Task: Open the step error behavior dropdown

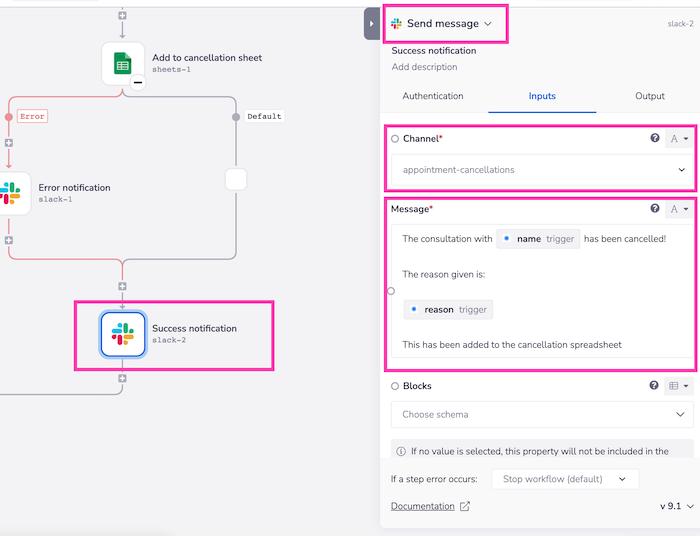Action: coord(565,479)
